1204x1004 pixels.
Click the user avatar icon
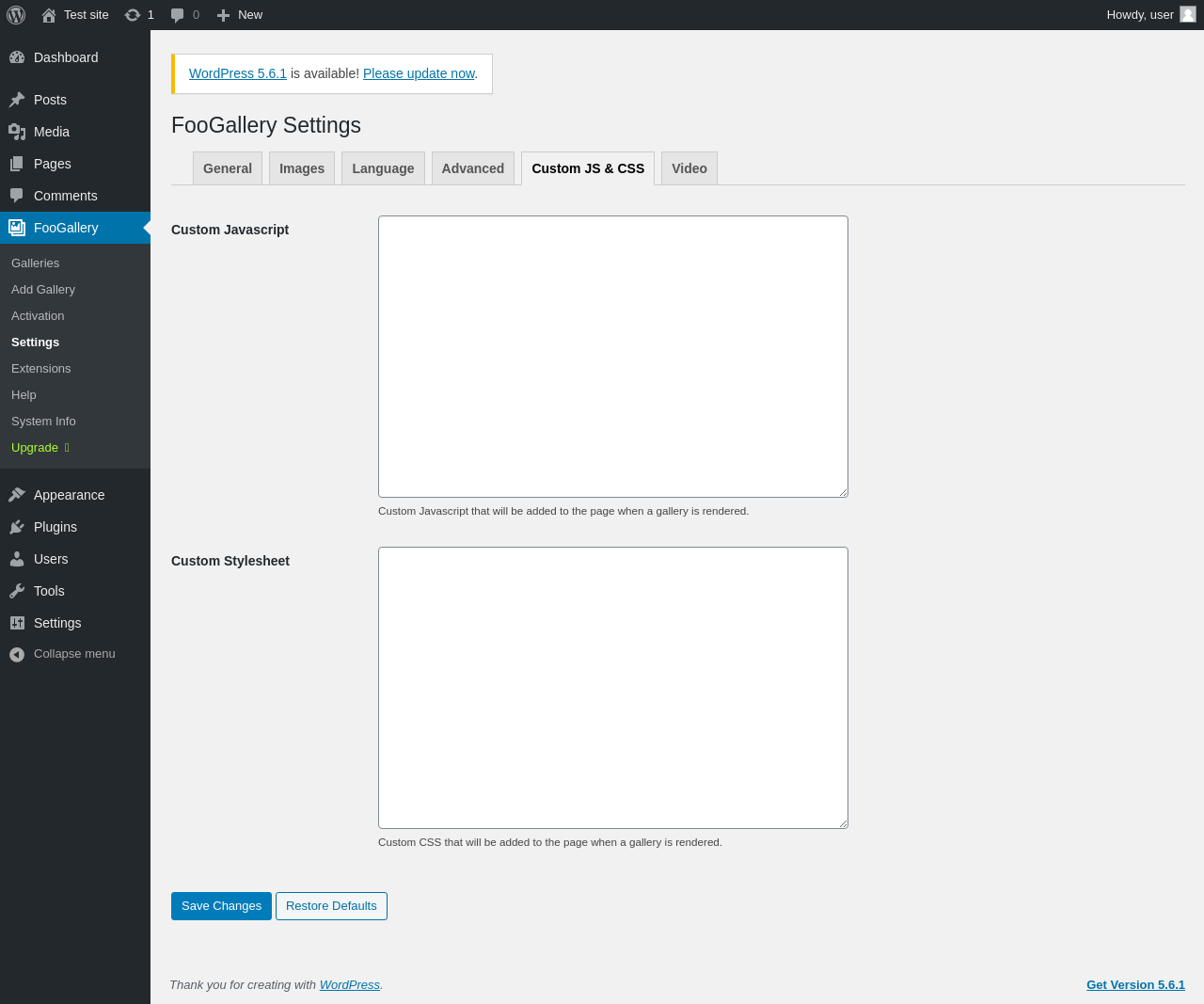[x=1188, y=14]
